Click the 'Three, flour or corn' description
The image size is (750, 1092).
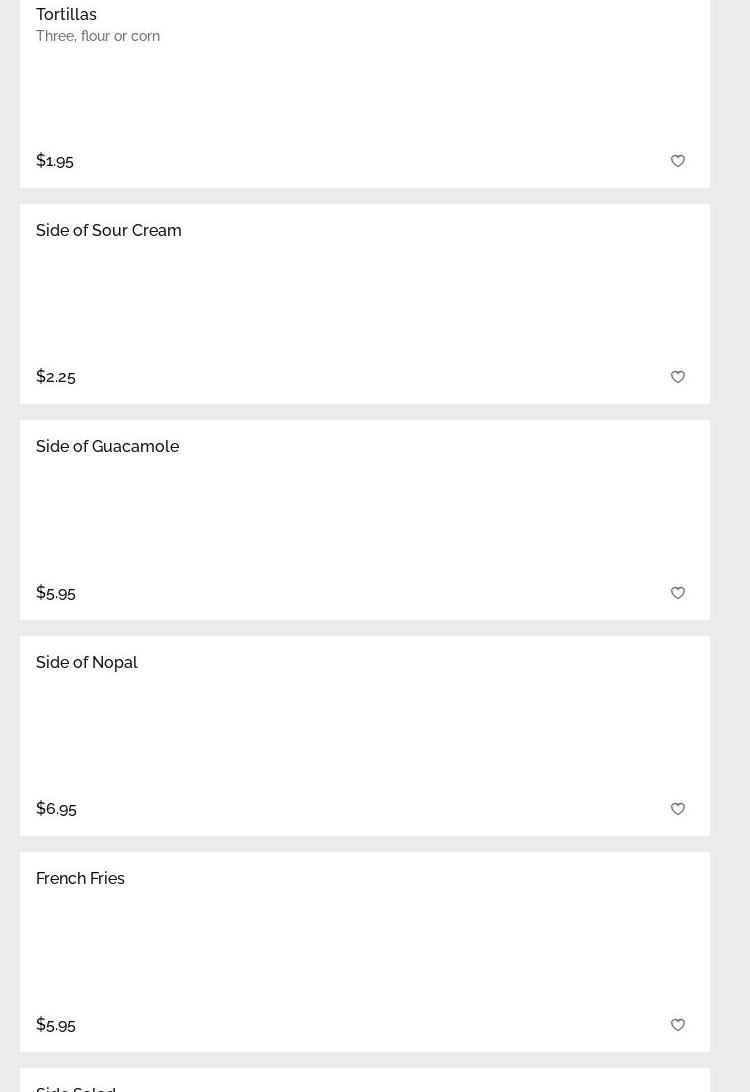pos(98,36)
